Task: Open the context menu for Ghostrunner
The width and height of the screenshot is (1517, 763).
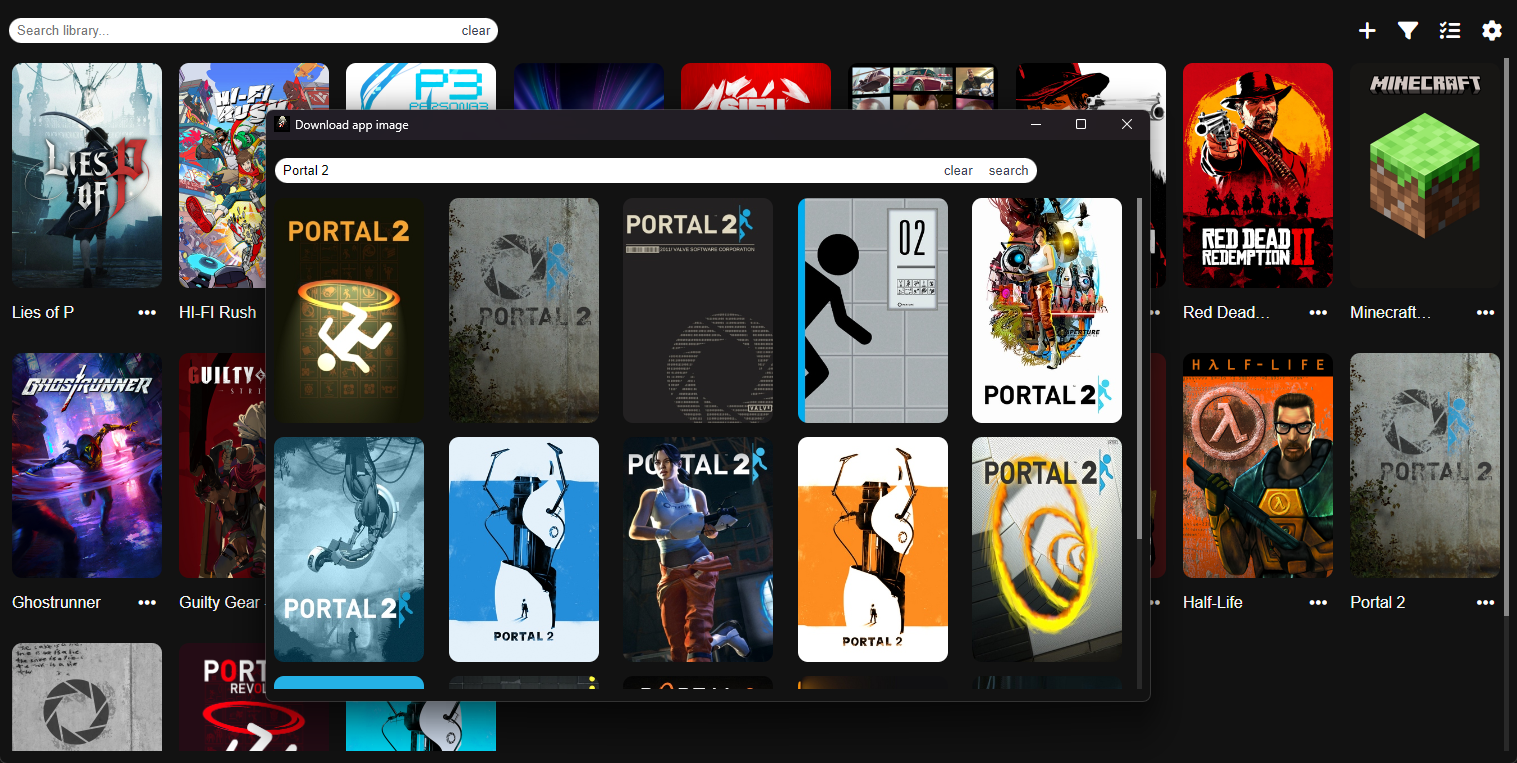Action: pos(146,602)
